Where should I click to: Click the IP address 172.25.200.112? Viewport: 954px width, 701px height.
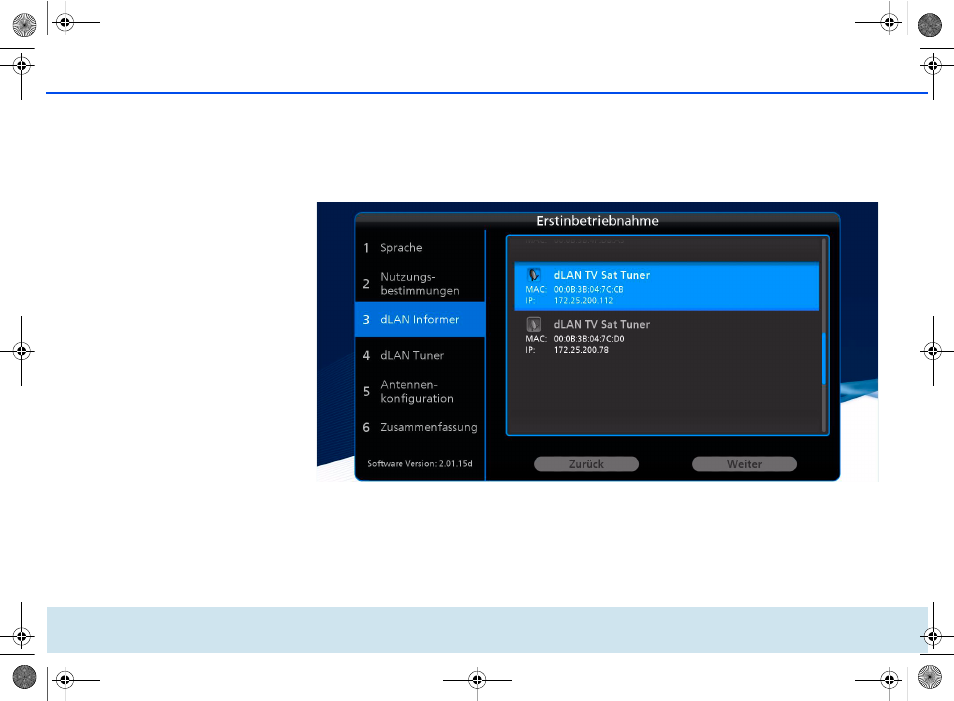[x=583, y=301]
